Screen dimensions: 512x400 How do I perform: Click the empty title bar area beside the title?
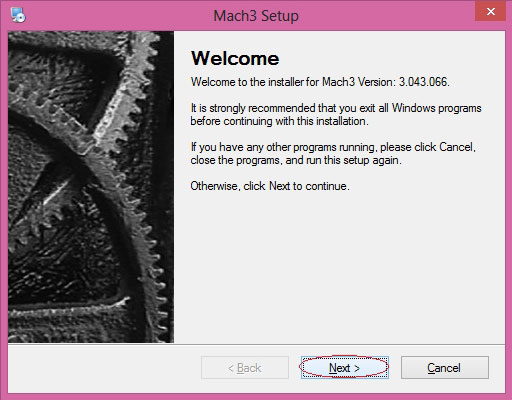383,16
